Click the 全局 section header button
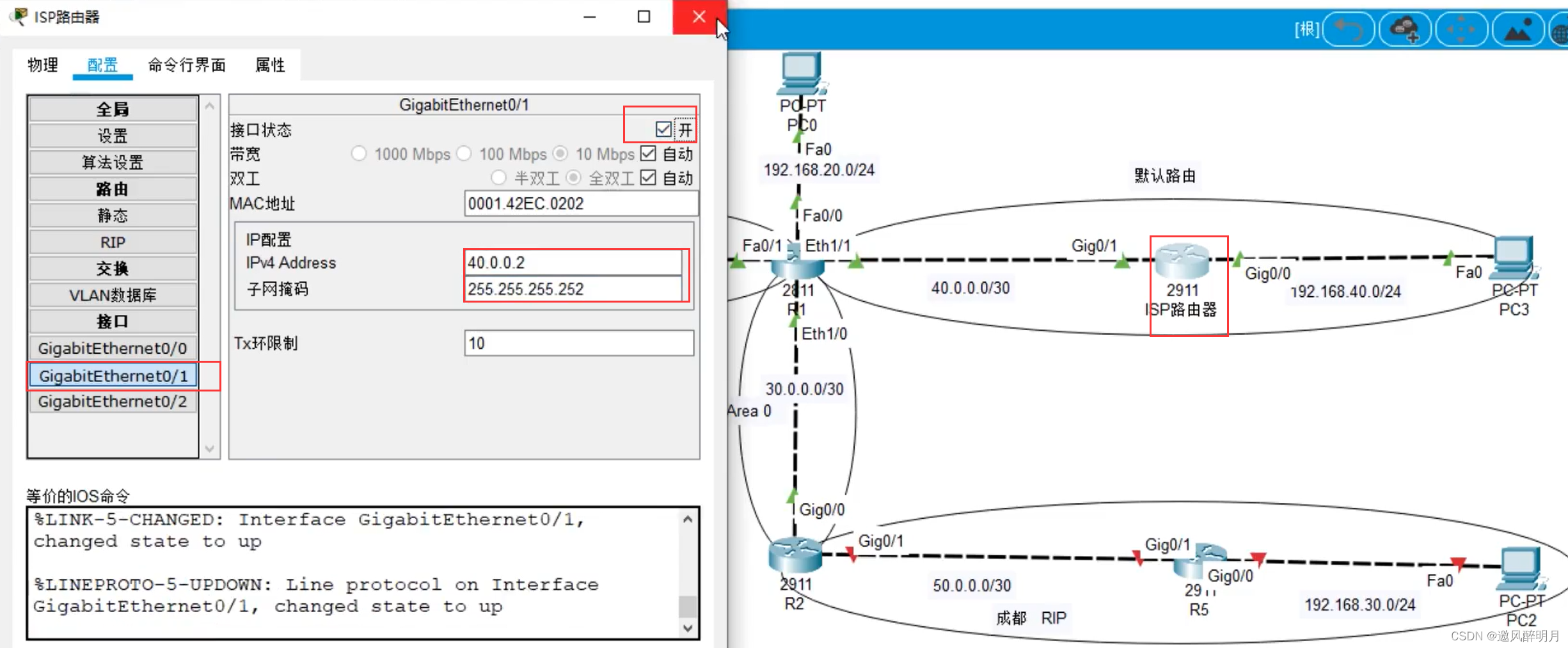Viewport: 1568px width, 648px height. (113, 109)
